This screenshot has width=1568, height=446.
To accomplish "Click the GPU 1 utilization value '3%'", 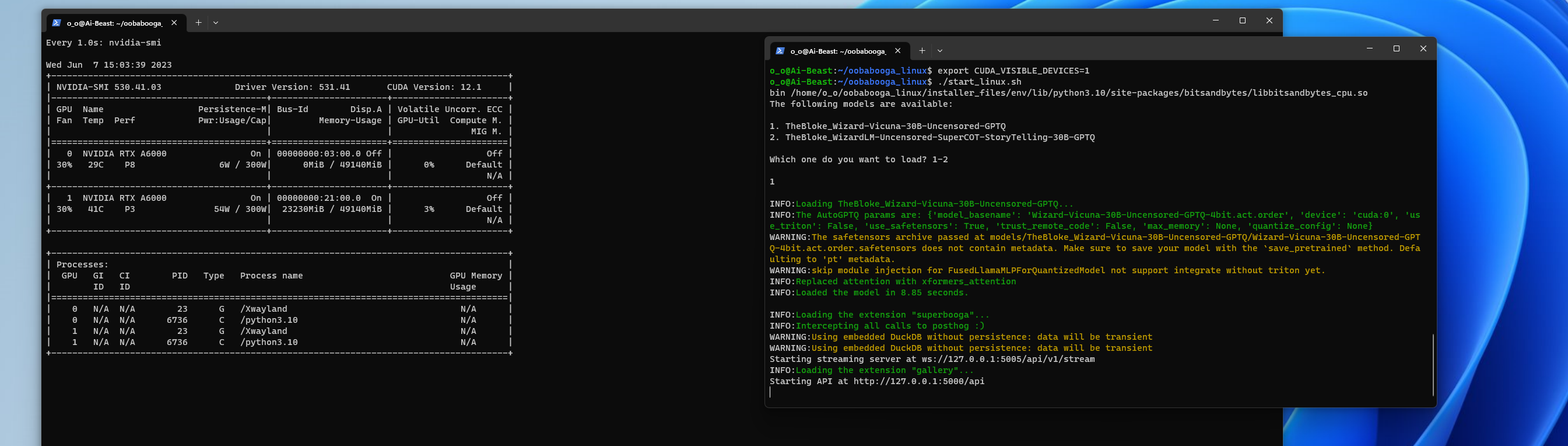I will pyautogui.click(x=429, y=209).
